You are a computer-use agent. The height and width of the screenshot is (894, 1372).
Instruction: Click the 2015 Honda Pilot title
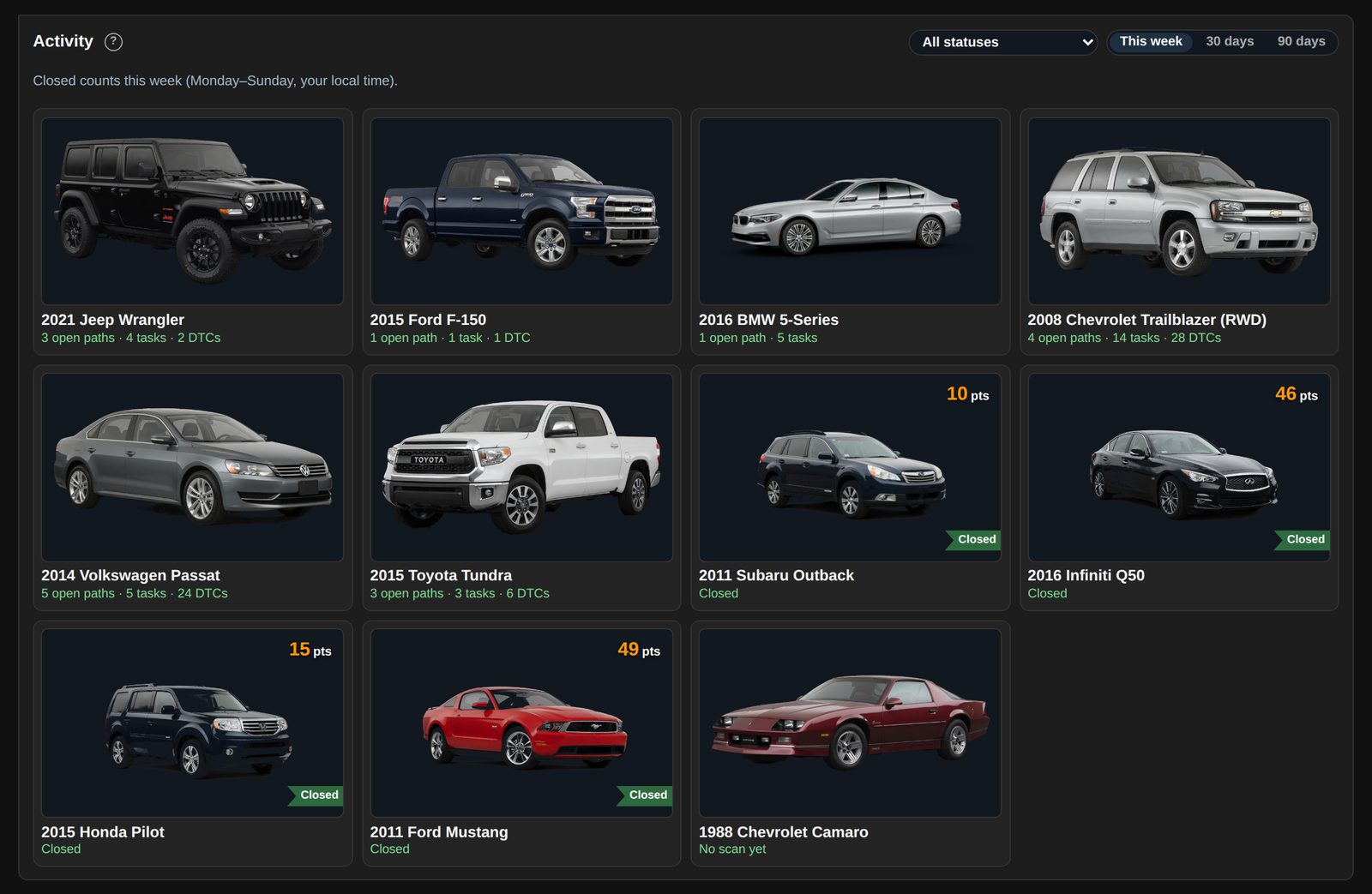(x=102, y=831)
